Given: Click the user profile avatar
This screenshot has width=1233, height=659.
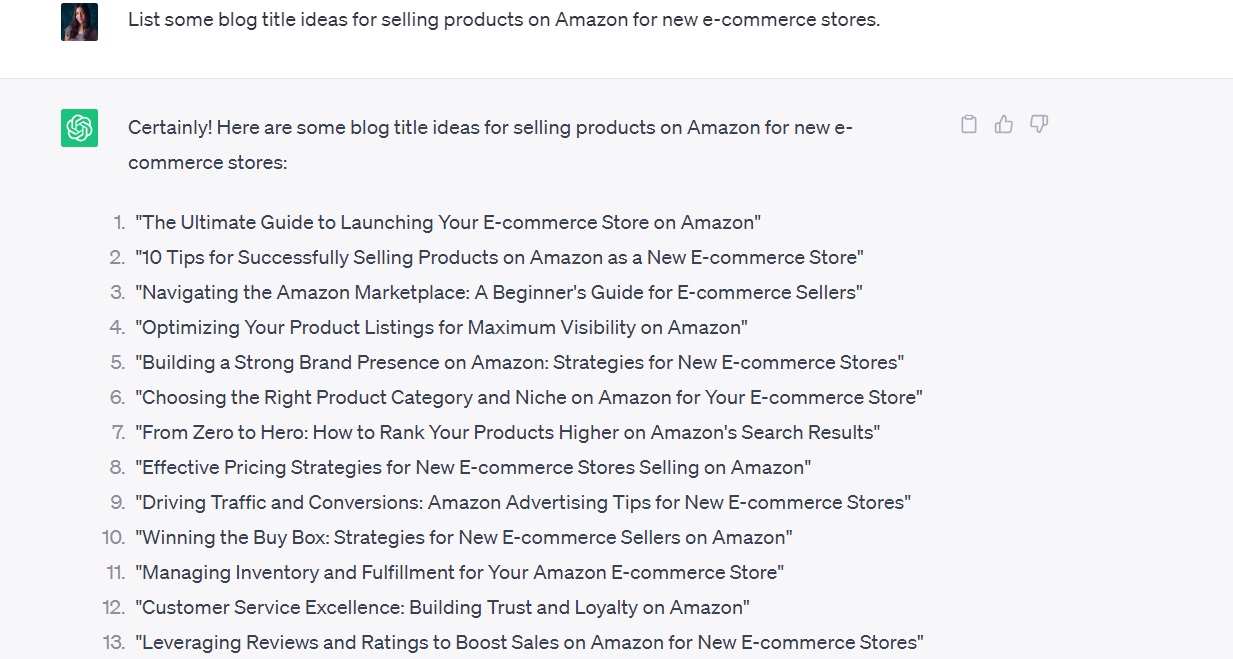Looking at the screenshot, I should (x=80, y=22).
